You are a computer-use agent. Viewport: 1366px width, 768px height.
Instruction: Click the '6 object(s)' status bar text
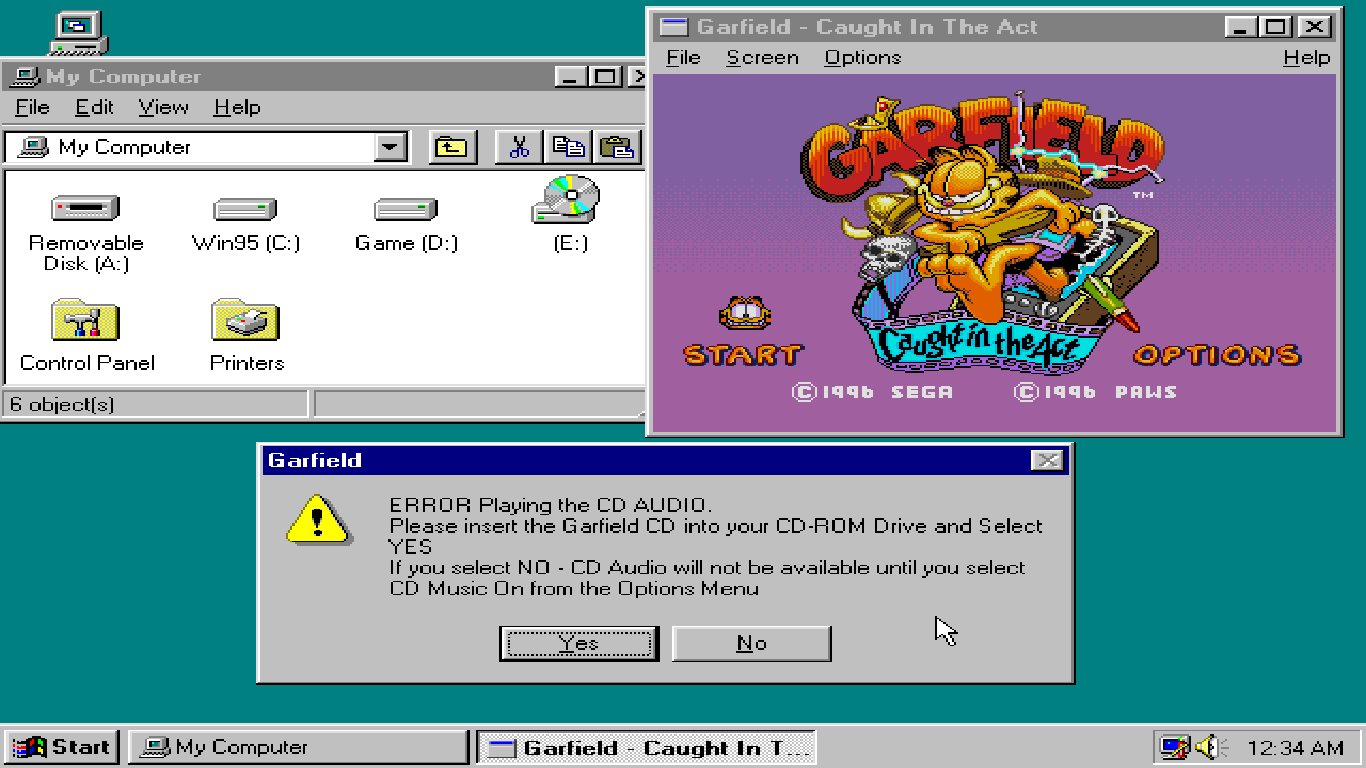click(61, 404)
